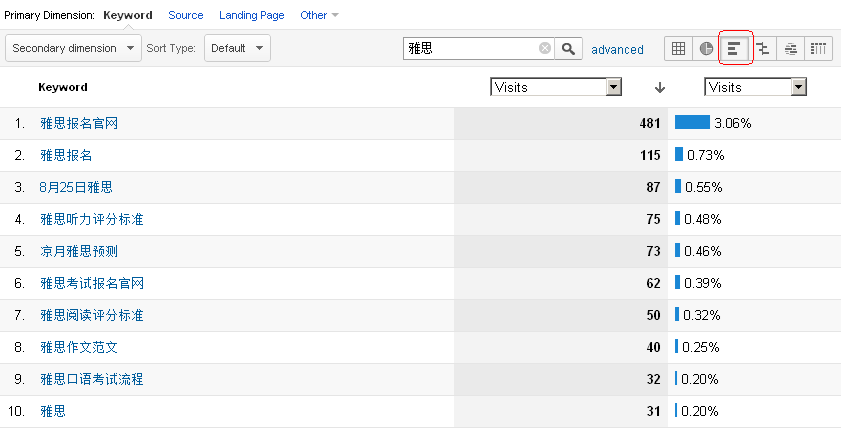Switch to comparison view icon
Image resolution: width=841 pixels, height=431 pixels.
(x=763, y=49)
